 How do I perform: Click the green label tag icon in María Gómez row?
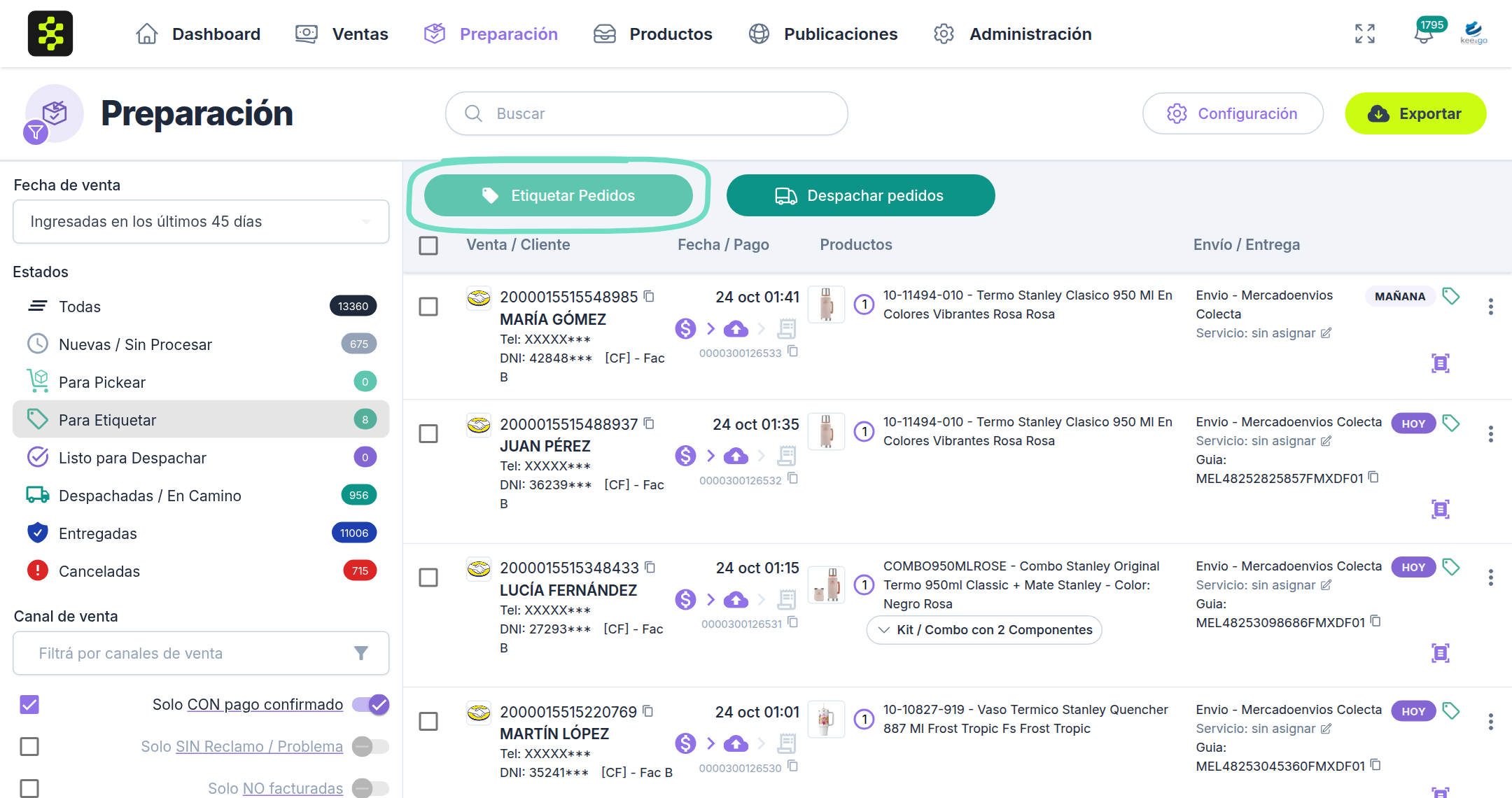1451,296
